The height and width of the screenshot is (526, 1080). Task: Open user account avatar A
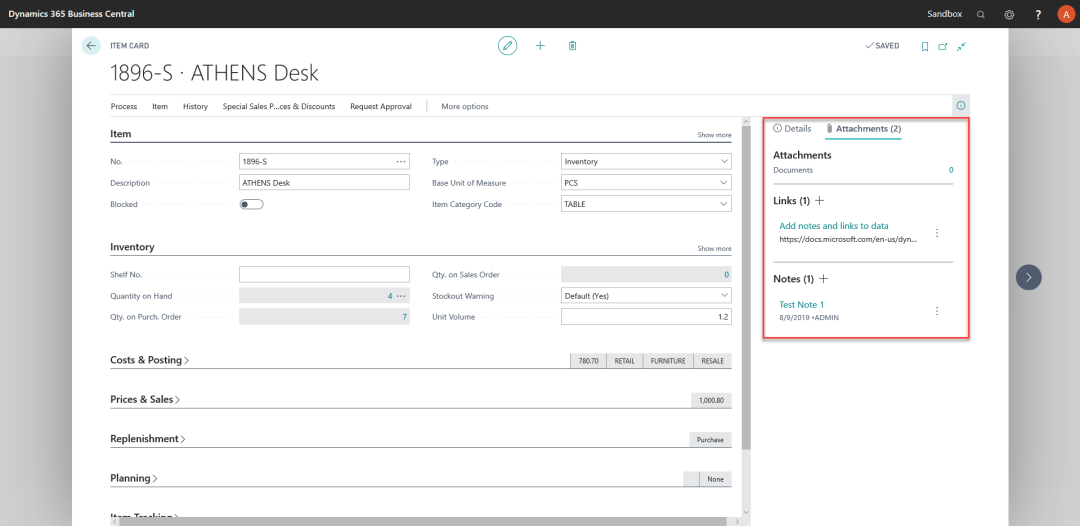[1066, 14]
